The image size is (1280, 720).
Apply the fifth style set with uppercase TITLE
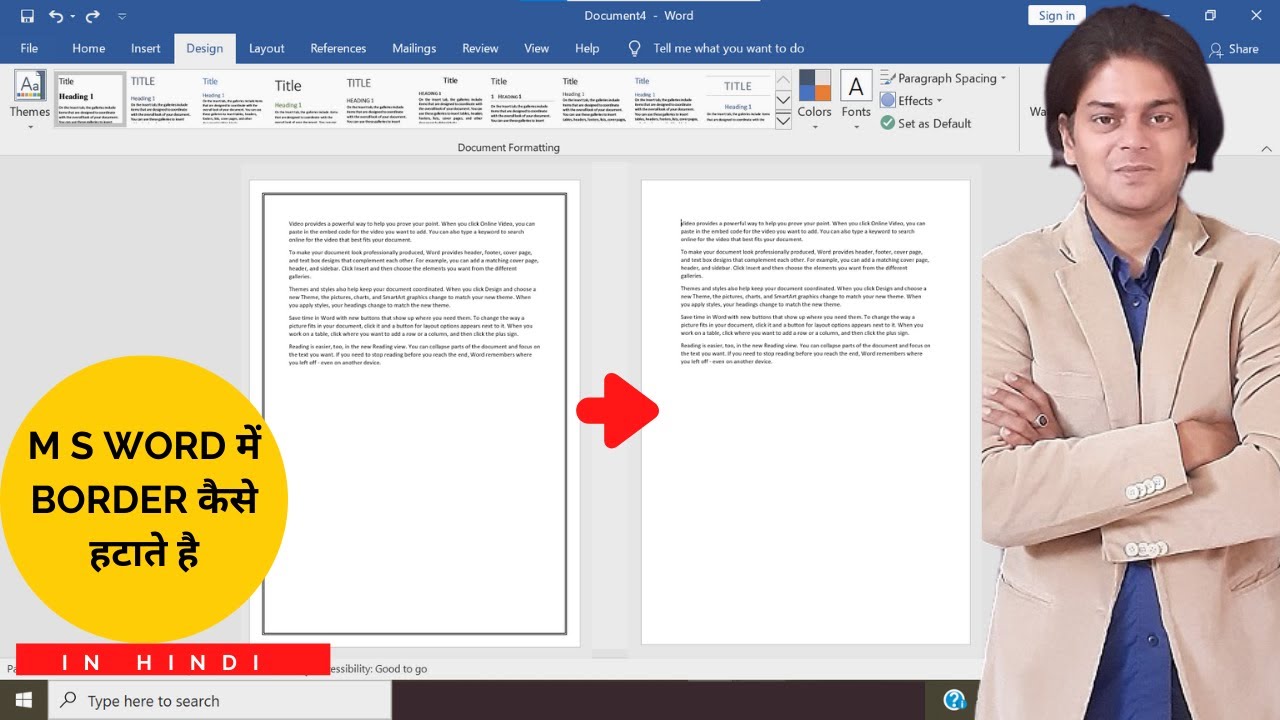pyautogui.click(x=378, y=100)
